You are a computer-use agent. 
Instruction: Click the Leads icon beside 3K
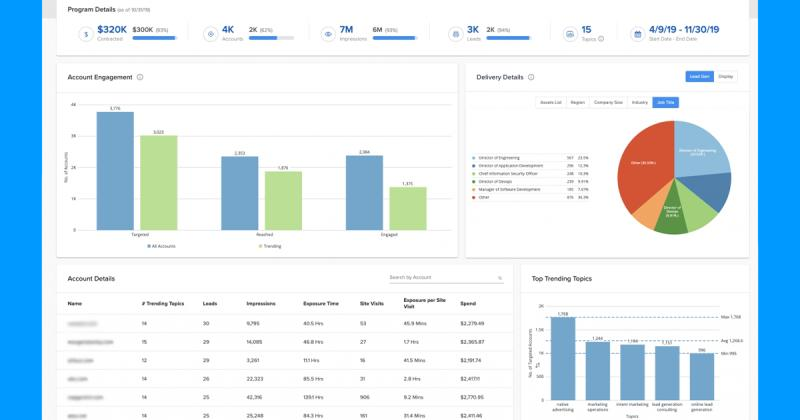click(x=455, y=34)
